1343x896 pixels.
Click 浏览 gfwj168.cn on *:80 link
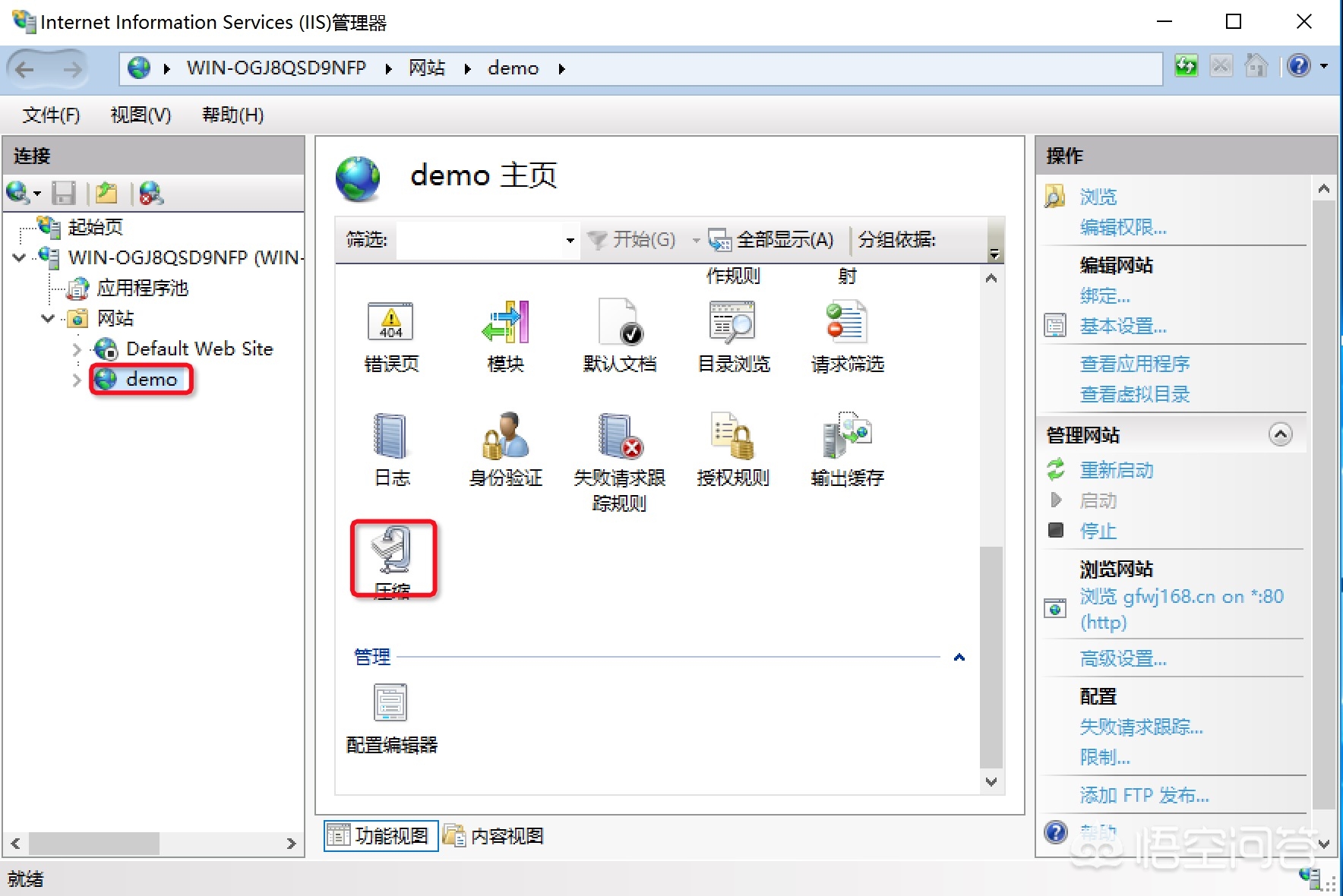(x=1182, y=610)
